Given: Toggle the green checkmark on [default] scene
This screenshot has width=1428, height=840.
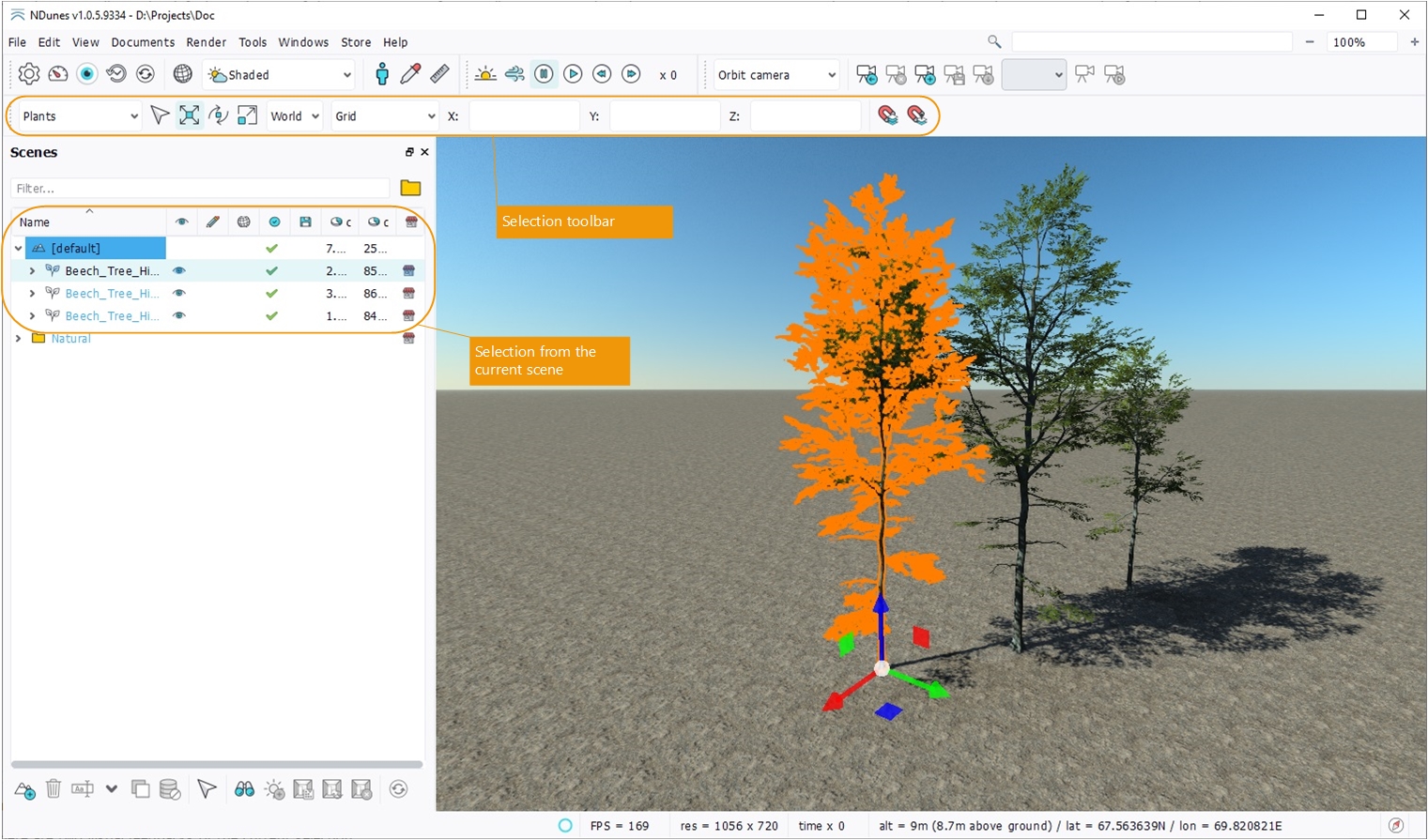Looking at the screenshot, I should point(271,249).
